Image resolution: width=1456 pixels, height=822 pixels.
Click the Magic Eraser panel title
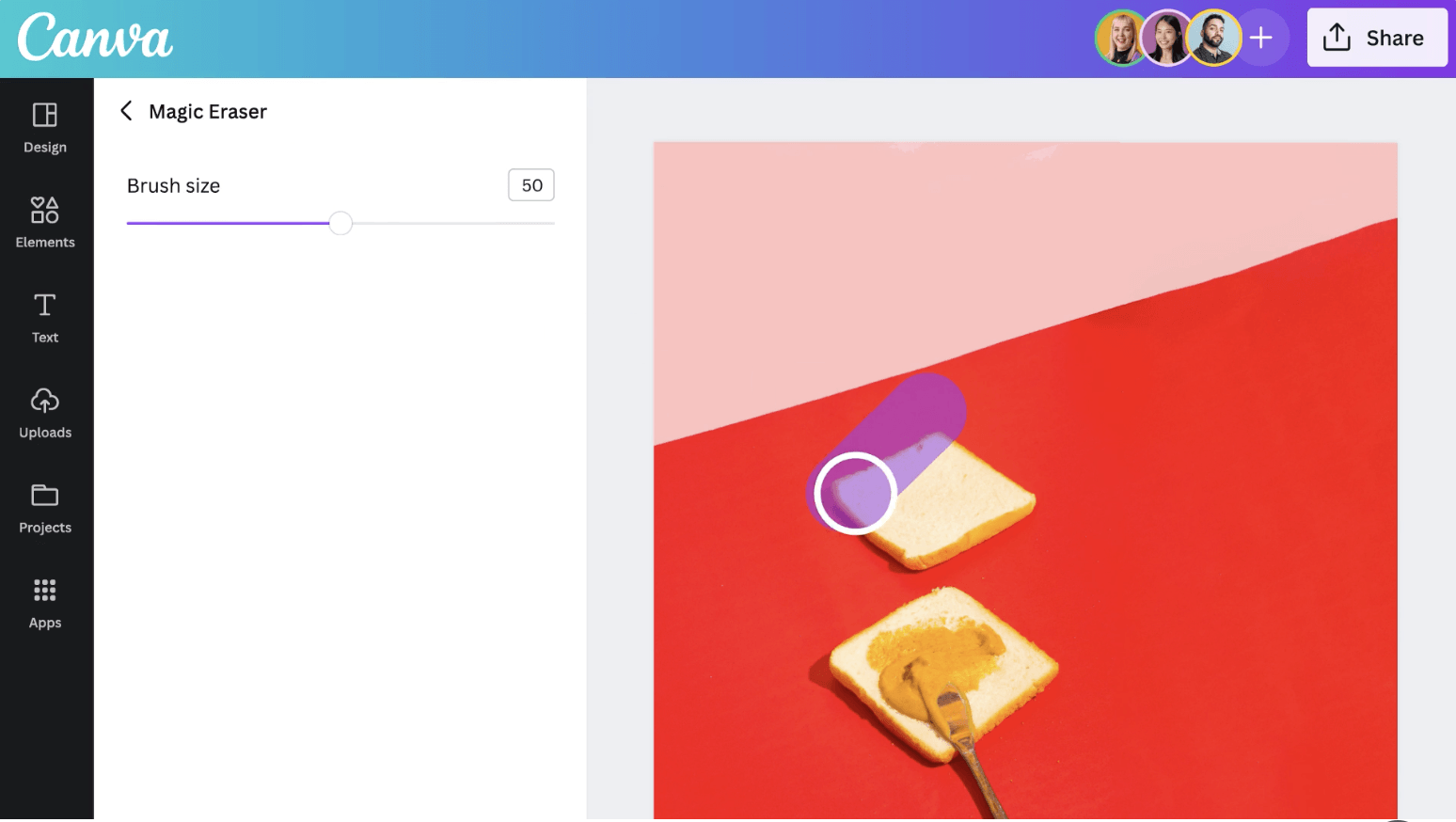208,111
